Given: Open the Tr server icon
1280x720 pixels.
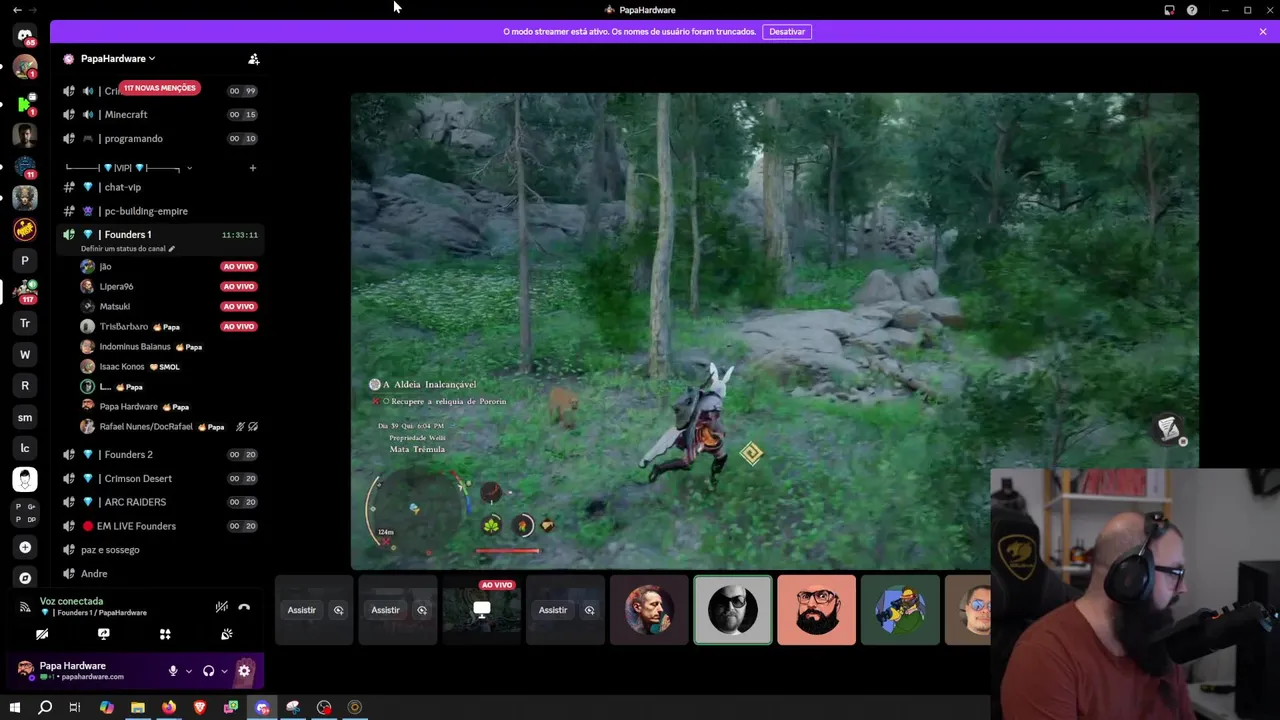Looking at the screenshot, I should pyautogui.click(x=25, y=323).
